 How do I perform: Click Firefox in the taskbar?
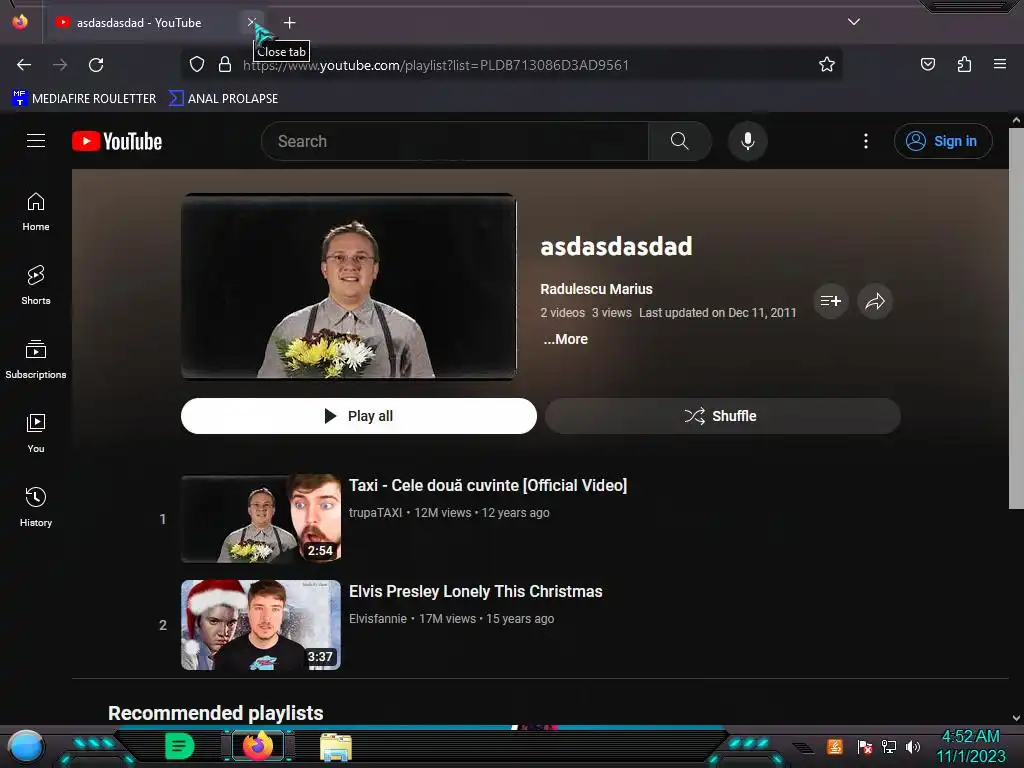(258, 746)
